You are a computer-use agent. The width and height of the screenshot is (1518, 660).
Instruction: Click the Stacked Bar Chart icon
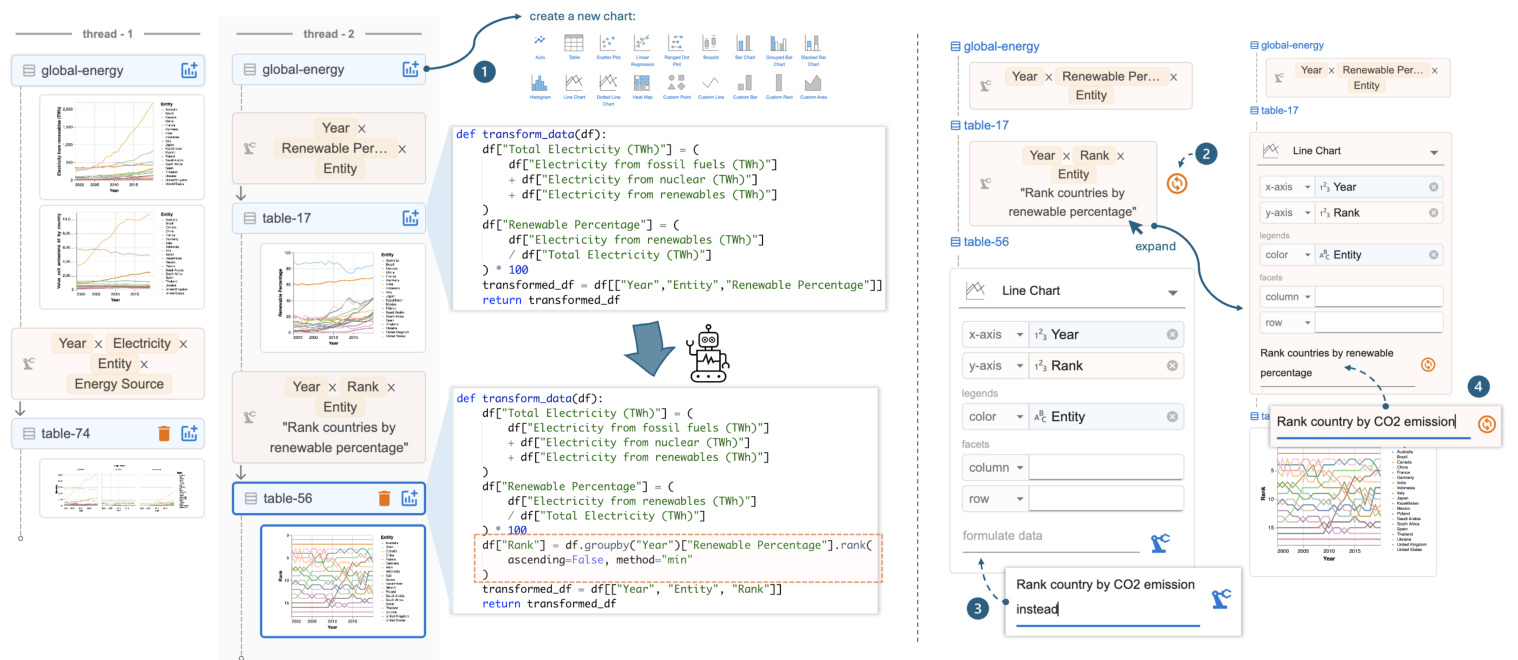pyautogui.click(x=813, y=45)
